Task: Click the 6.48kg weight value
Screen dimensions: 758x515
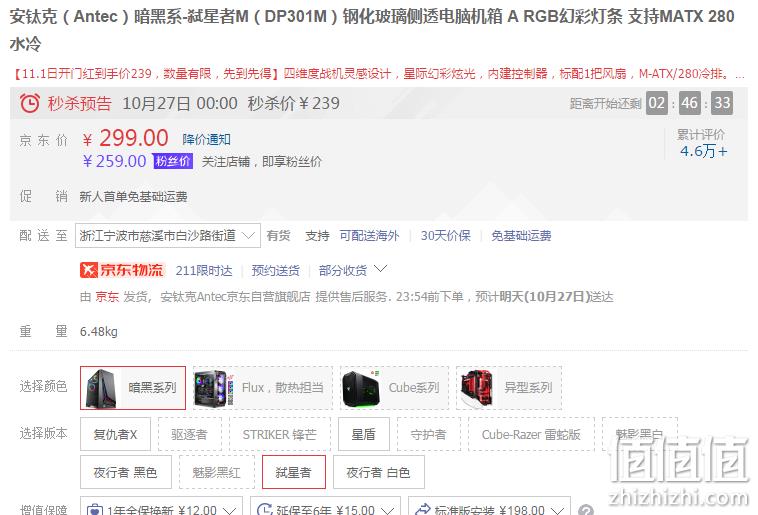Action: click(x=99, y=332)
